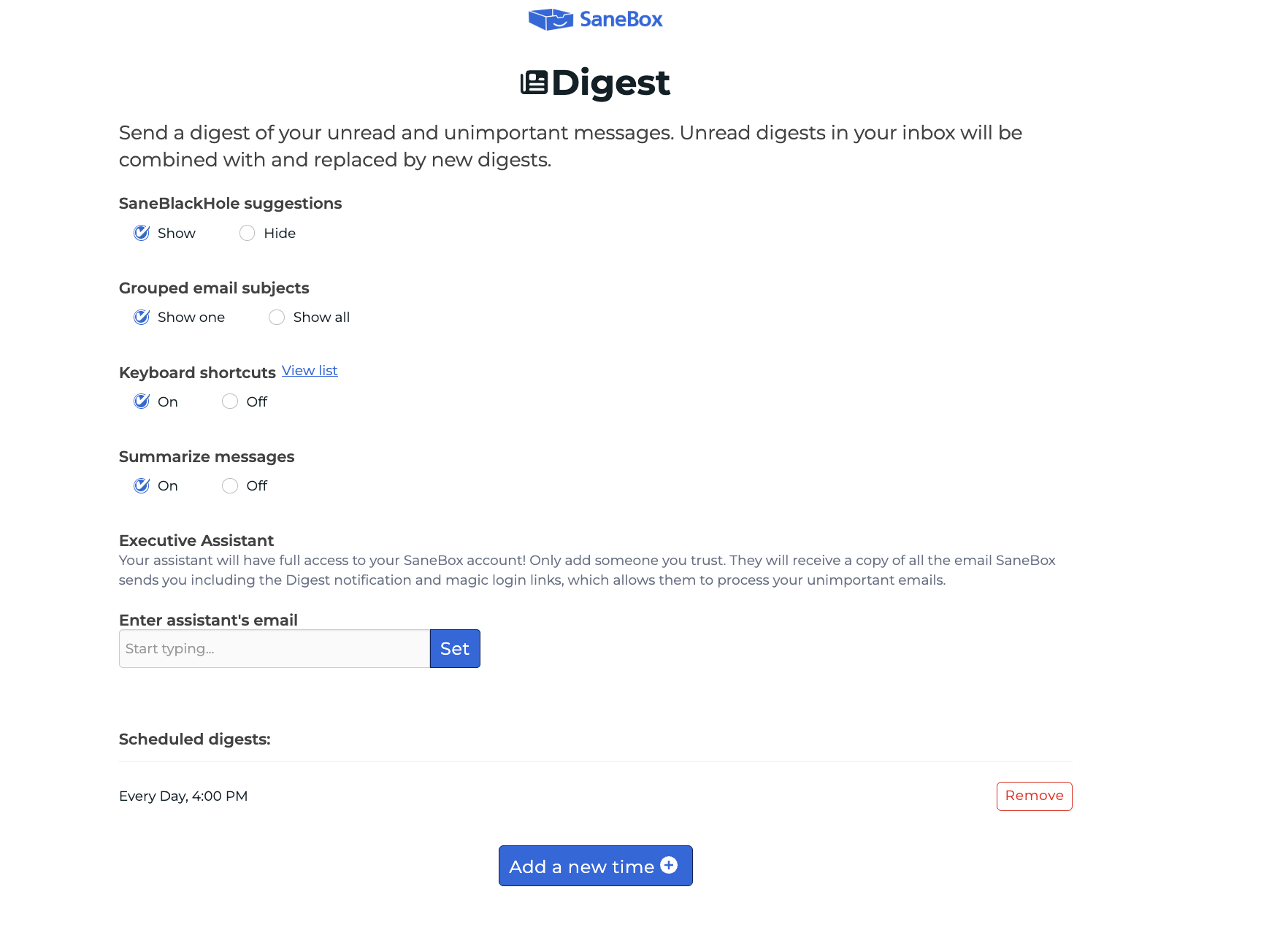Click the Digest newspaper icon
Viewport: 1288px width, 930px height.
pyautogui.click(x=534, y=82)
